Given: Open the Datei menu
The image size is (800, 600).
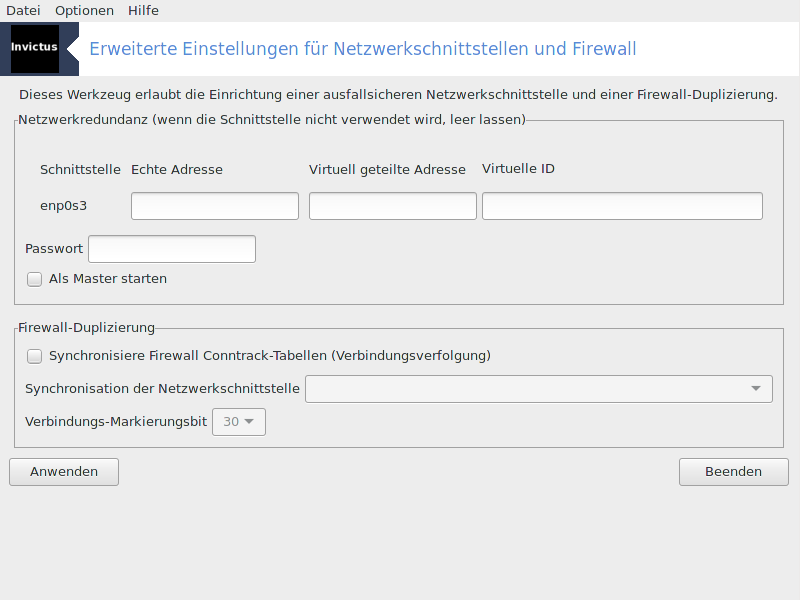Looking at the screenshot, I should pyautogui.click(x=23, y=10).
